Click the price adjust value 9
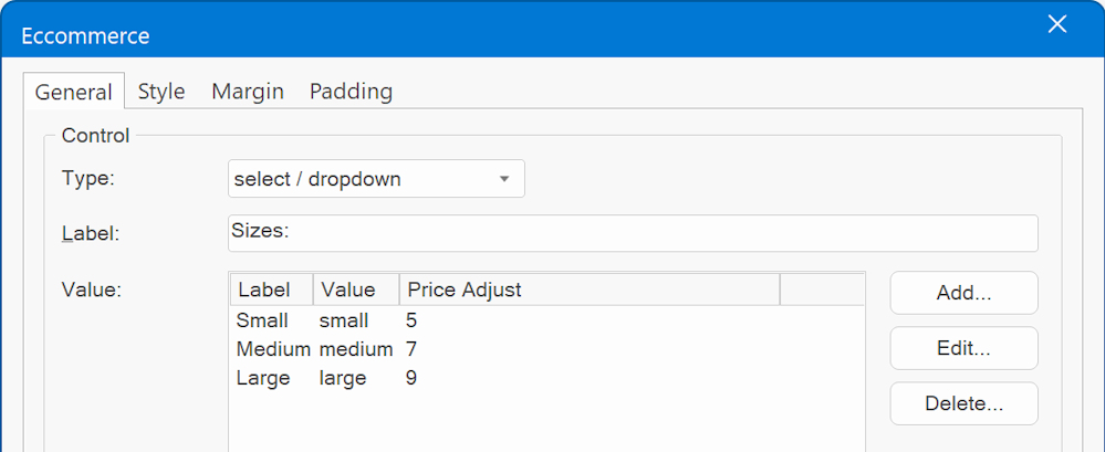This screenshot has width=1106, height=453. [411, 378]
